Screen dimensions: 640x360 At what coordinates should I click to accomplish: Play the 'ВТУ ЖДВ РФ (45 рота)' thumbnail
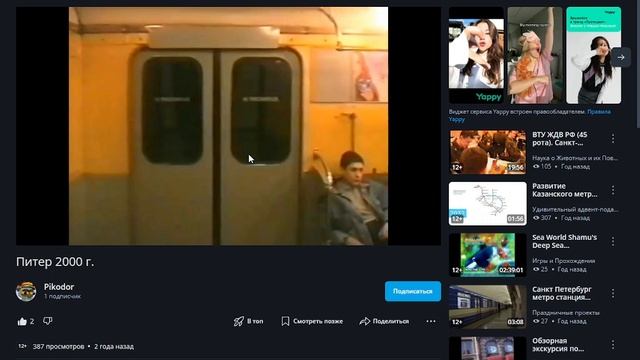tap(487, 152)
